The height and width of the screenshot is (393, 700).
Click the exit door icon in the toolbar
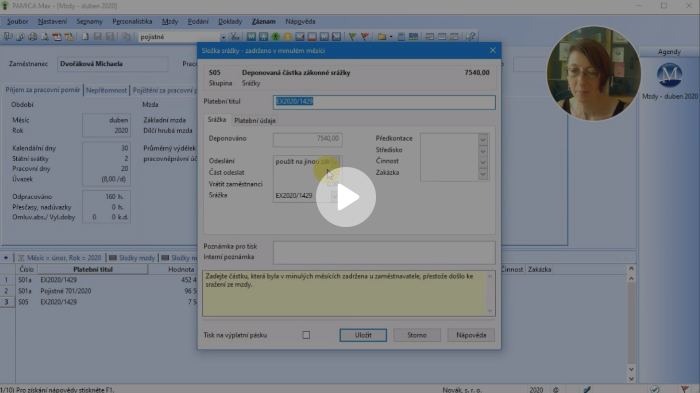(x=8, y=37)
